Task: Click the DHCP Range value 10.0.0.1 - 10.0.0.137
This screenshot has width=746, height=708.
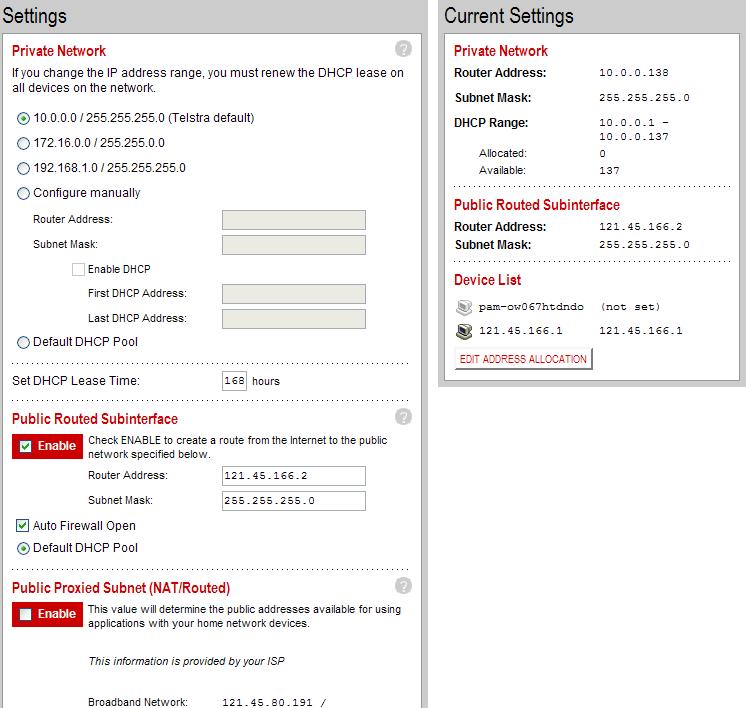Action: tap(634, 130)
